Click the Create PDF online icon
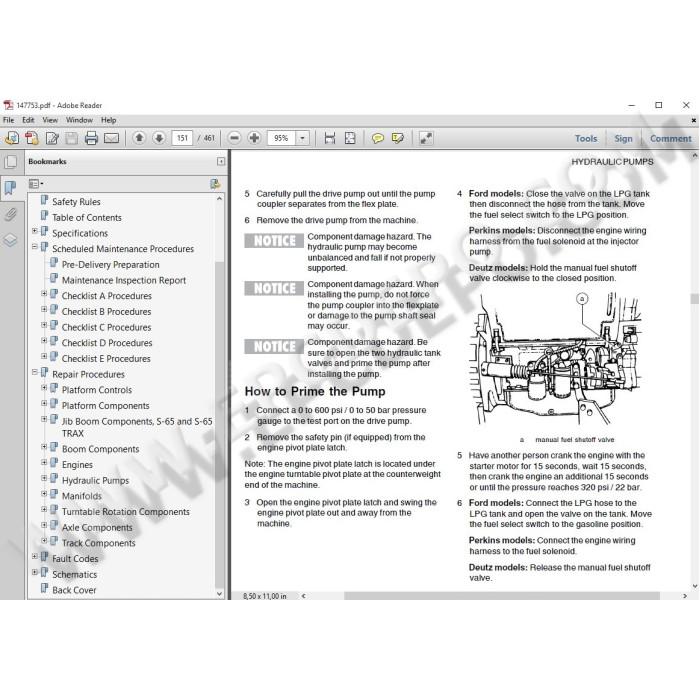This screenshot has width=700, height=700. pos(12,138)
